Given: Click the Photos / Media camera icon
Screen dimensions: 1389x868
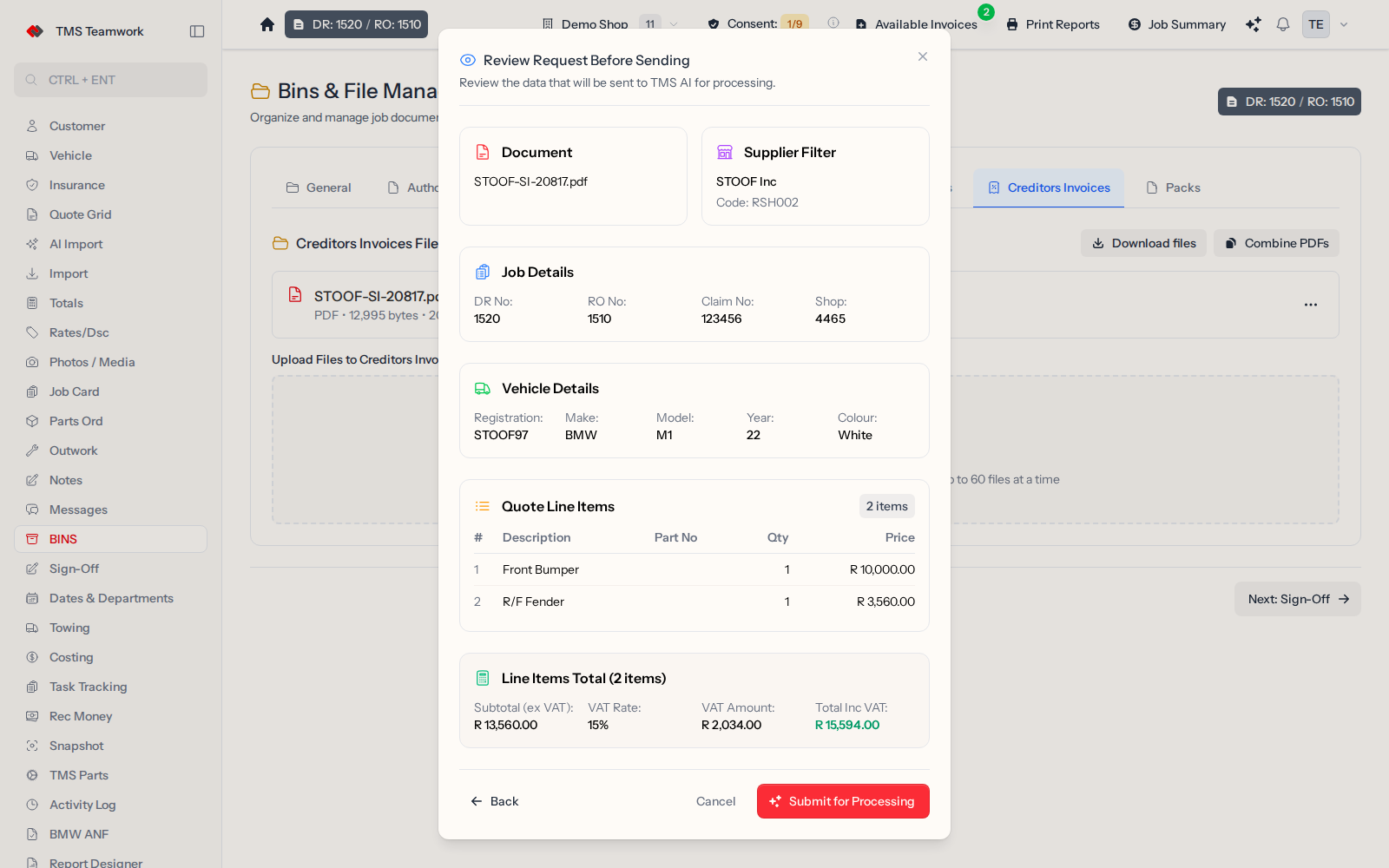Looking at the screenshot, I should click(32, 362).
